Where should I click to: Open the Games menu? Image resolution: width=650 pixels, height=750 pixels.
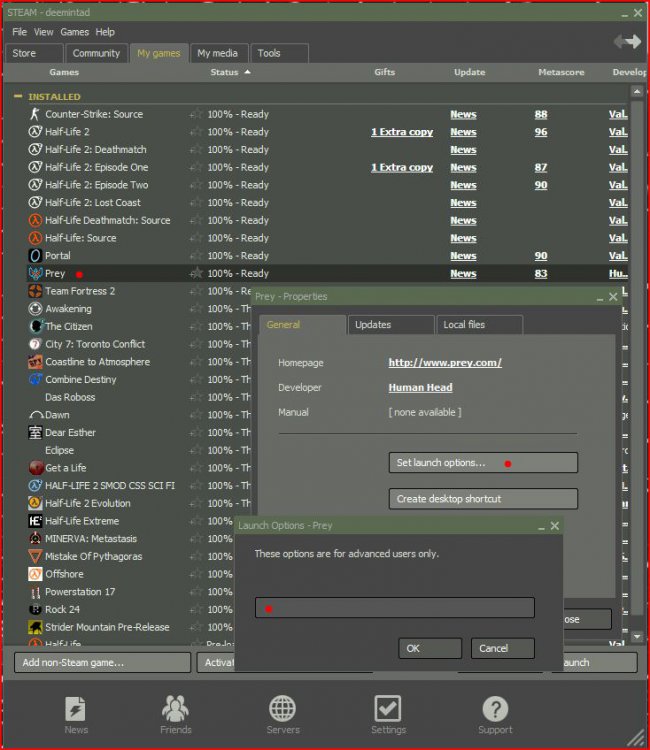tap(74, 32)
